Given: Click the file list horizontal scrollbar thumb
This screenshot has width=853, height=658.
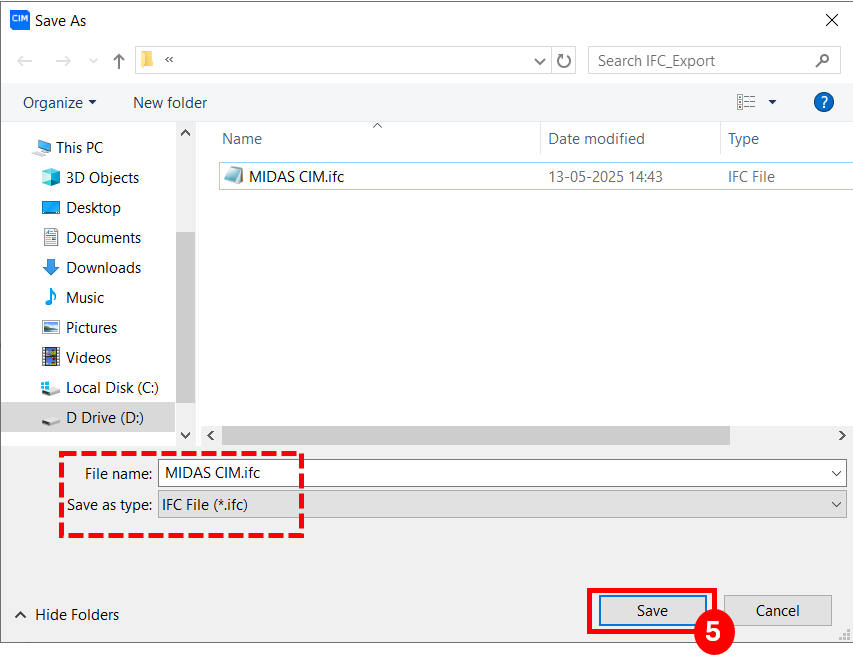Looking at the screenshot, I should [x=476, y=436].
